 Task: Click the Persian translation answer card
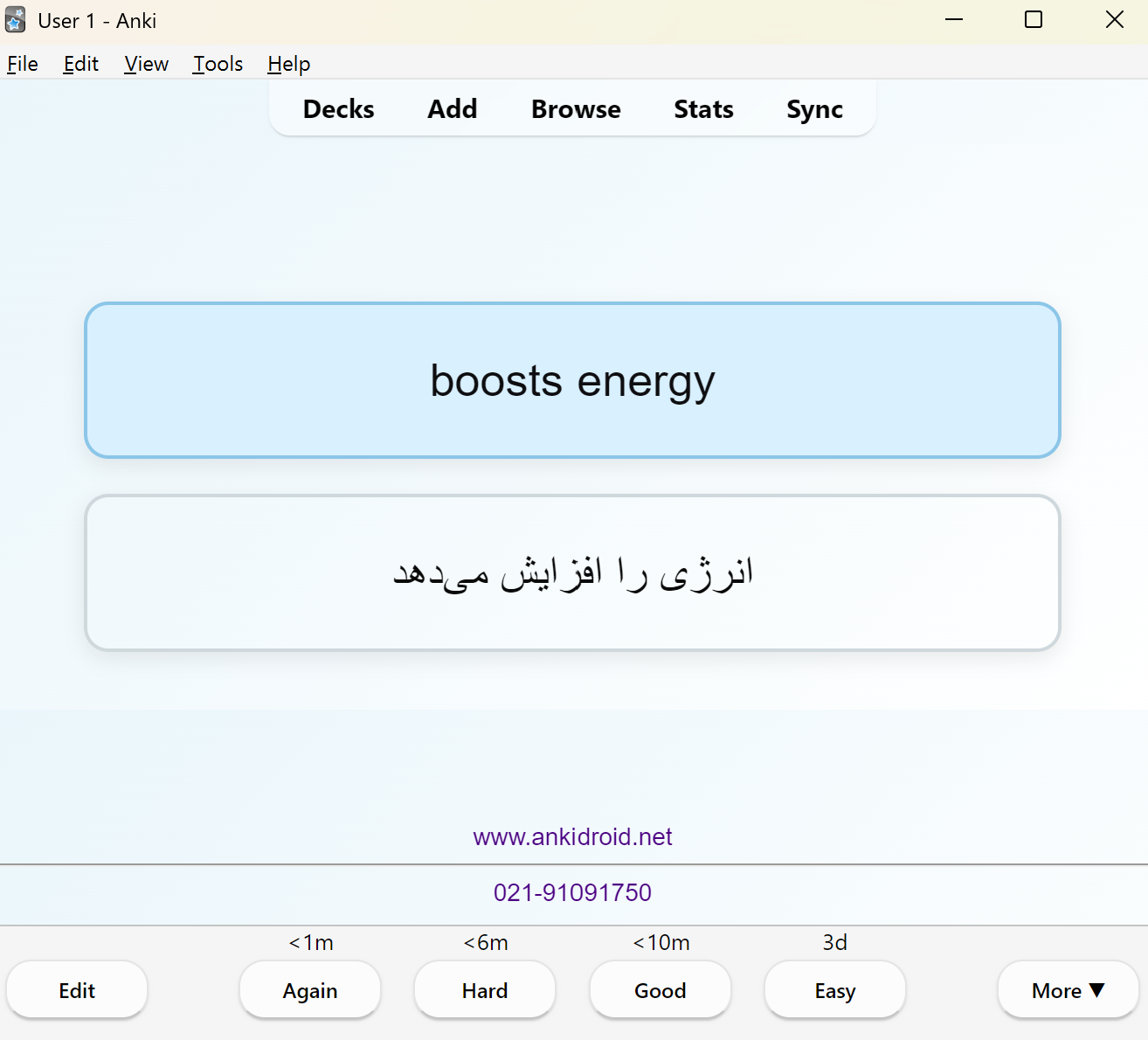(572, 572)
